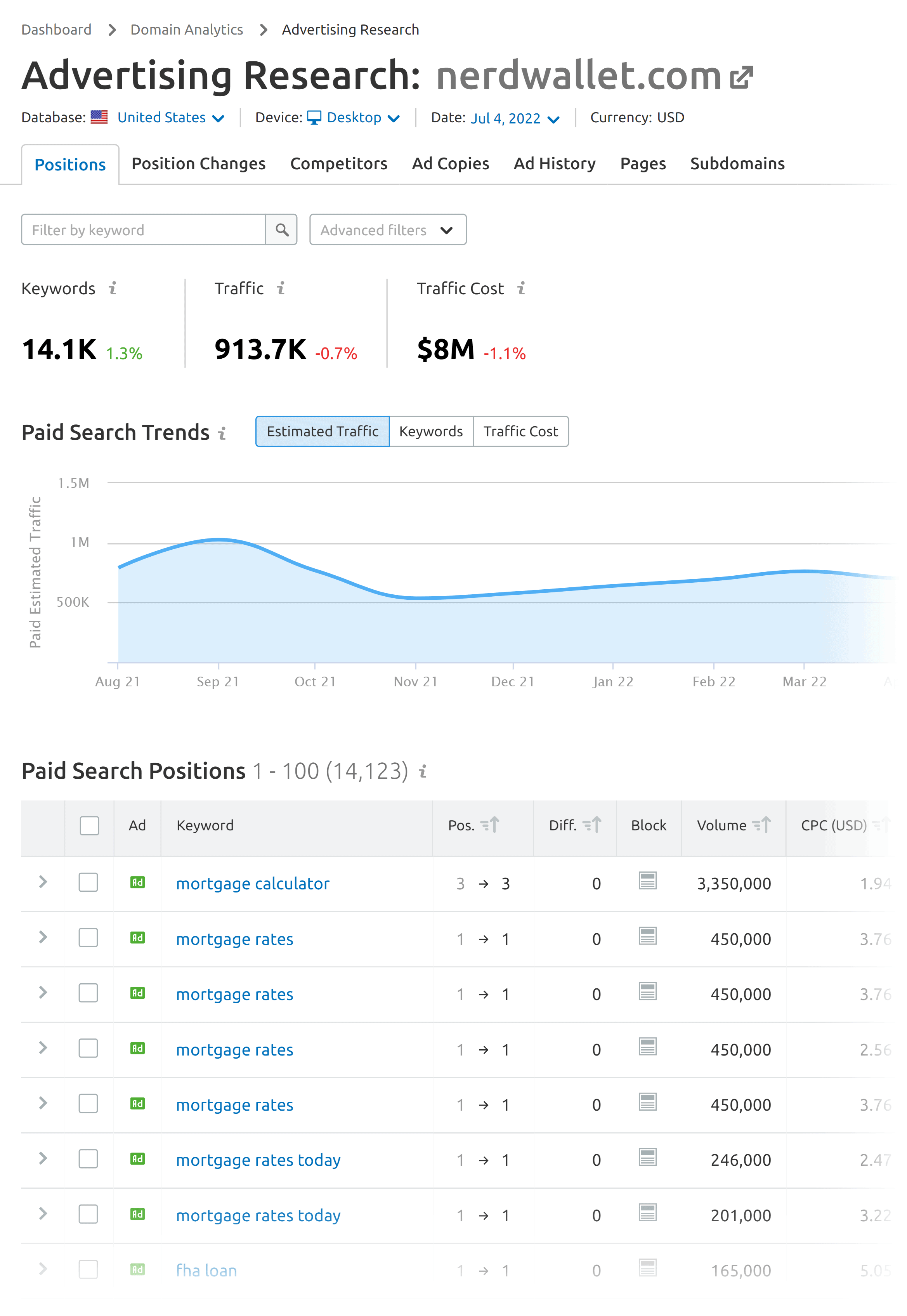The width and height of the screenshot is (907, 1316).
Task: Select the Estimated Traffic trend toggle
Action: click(x=322, y=431)
